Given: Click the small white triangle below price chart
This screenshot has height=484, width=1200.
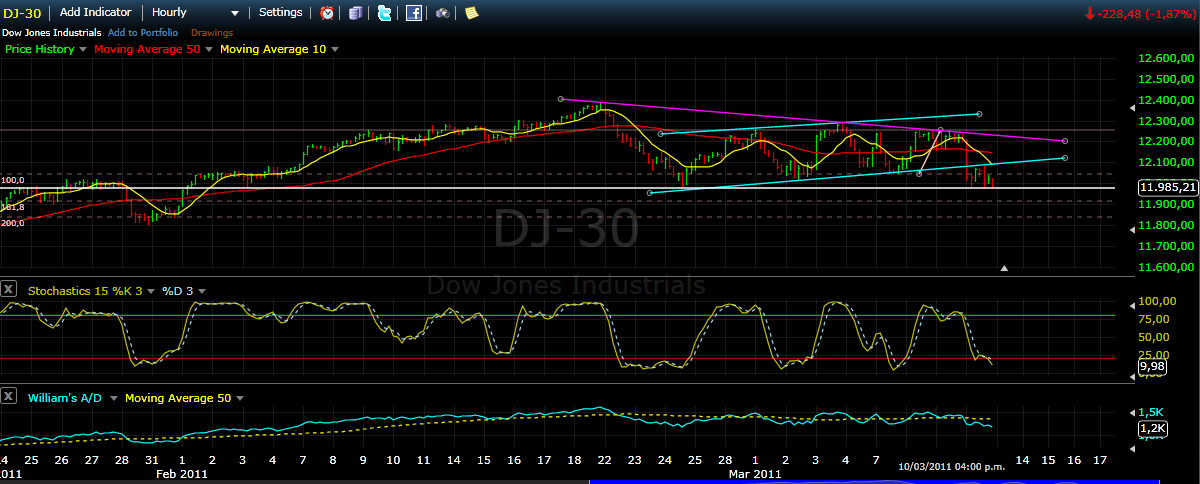Looking at the screenshot, I should click(x=1004, y=268).
